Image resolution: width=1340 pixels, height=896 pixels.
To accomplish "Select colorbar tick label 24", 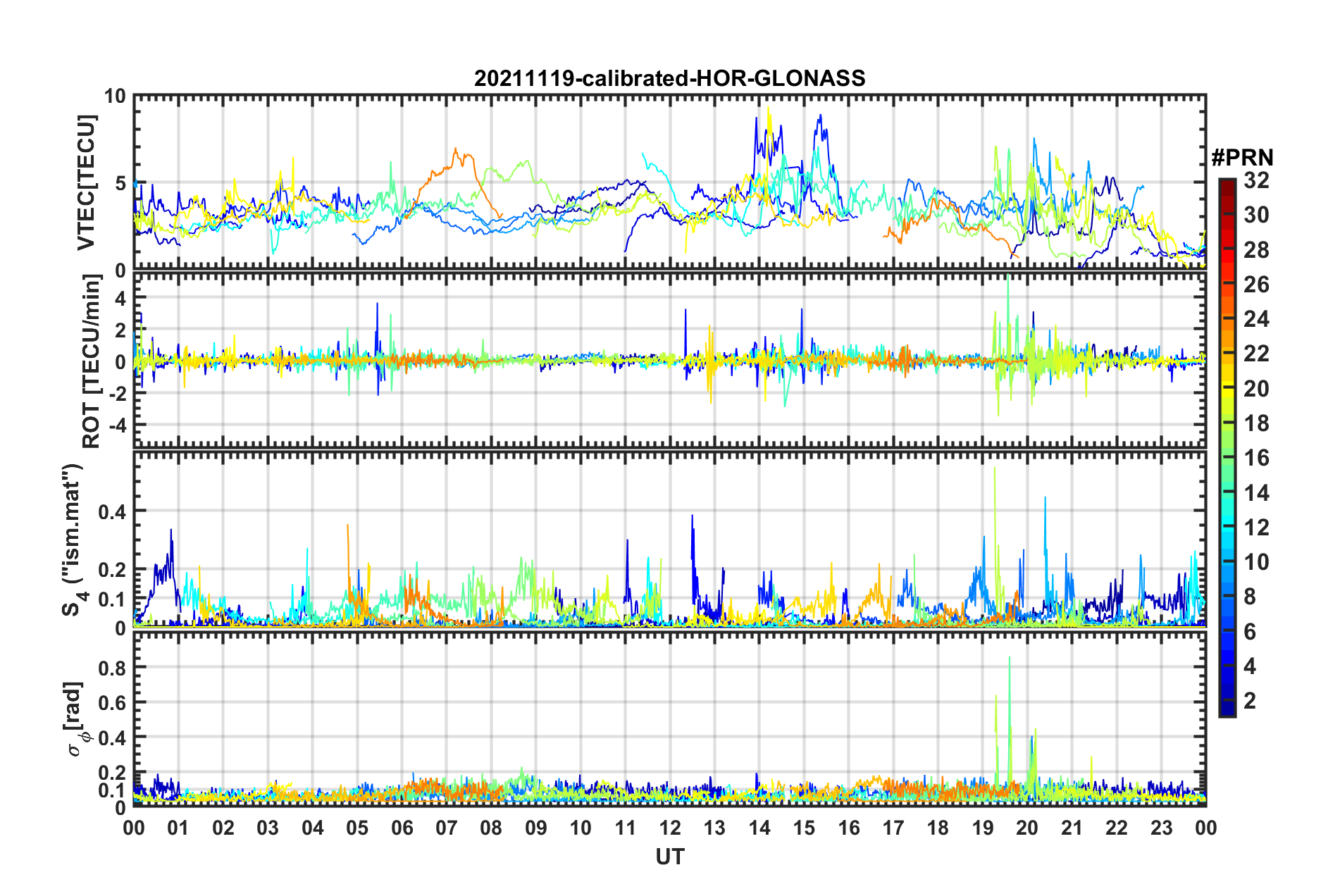I will point(1256,319).
